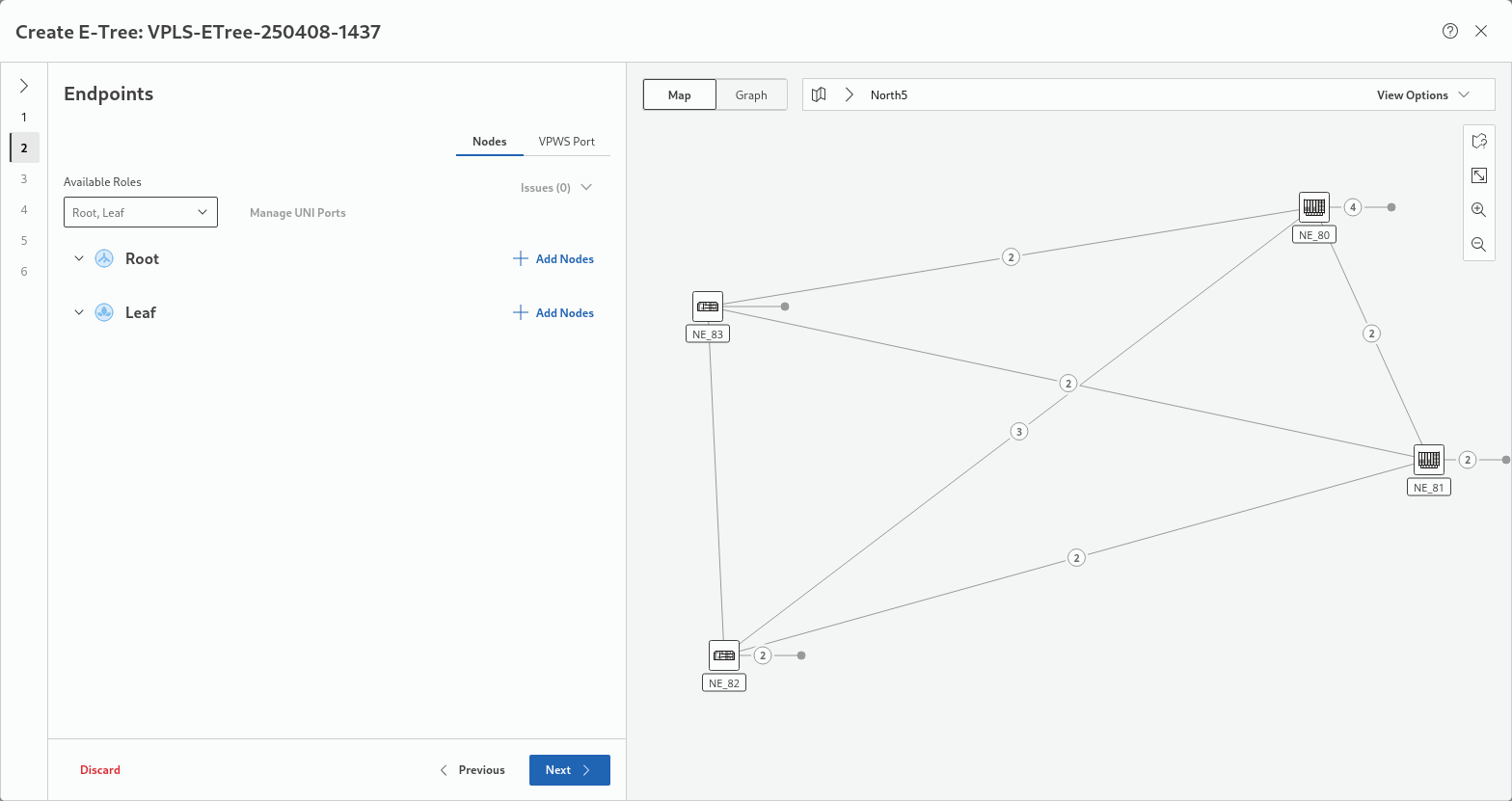1512x801 pixels.
Task: Open the Available Roles dropdown
Action: pos(141,212)
